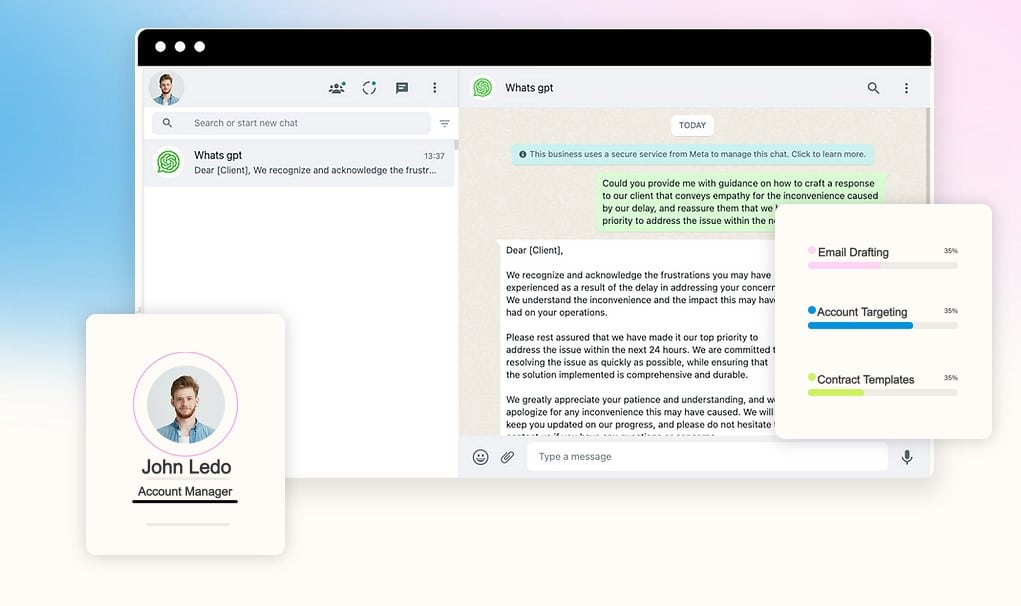This screenshot has width=1021, height=606.
Task: Open the chat header three-dot menu
Action: [x=906, y=88]
